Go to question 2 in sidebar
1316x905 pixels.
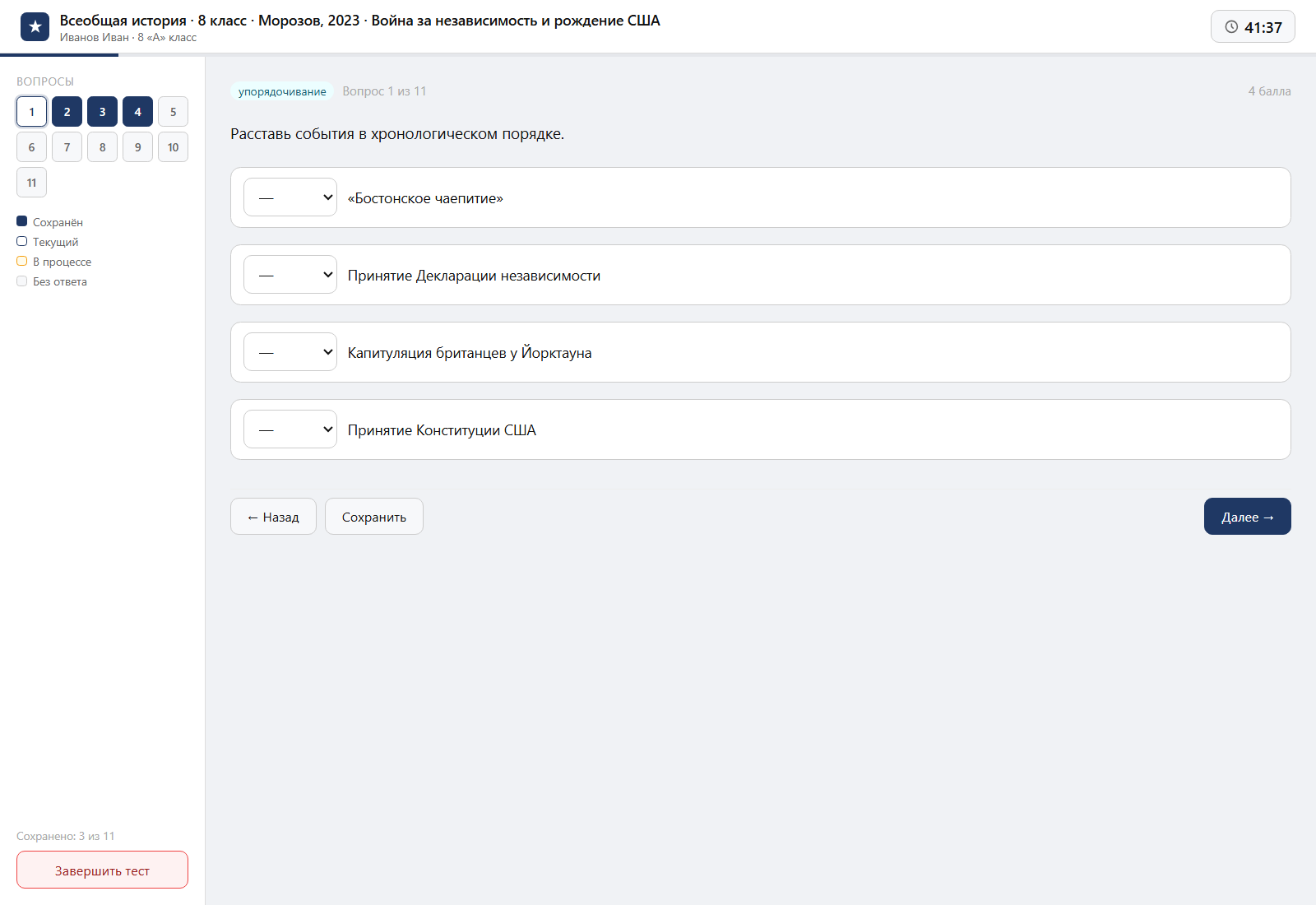pyautogui.click(x=67, y=112)
